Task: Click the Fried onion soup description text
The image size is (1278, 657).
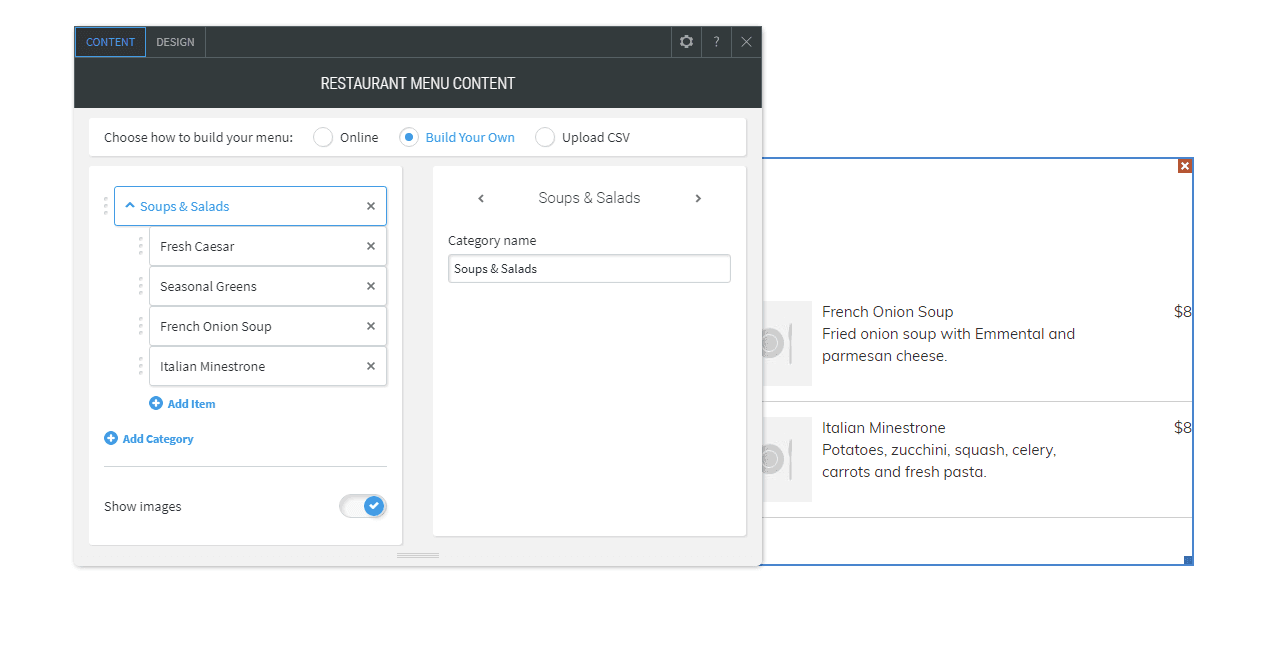Action: (948, 345)
